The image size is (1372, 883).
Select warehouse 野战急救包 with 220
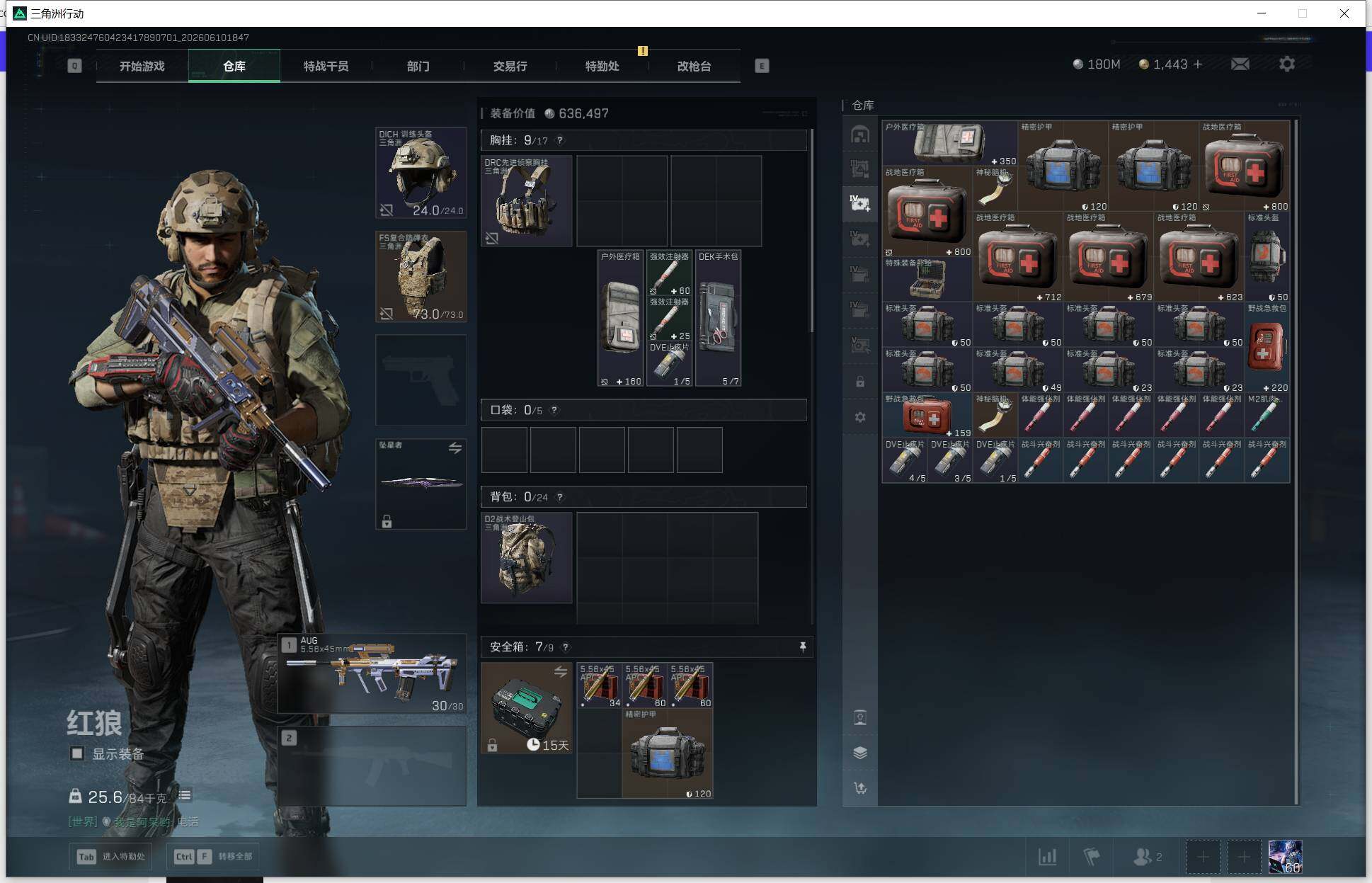[x=1267, y=348]
